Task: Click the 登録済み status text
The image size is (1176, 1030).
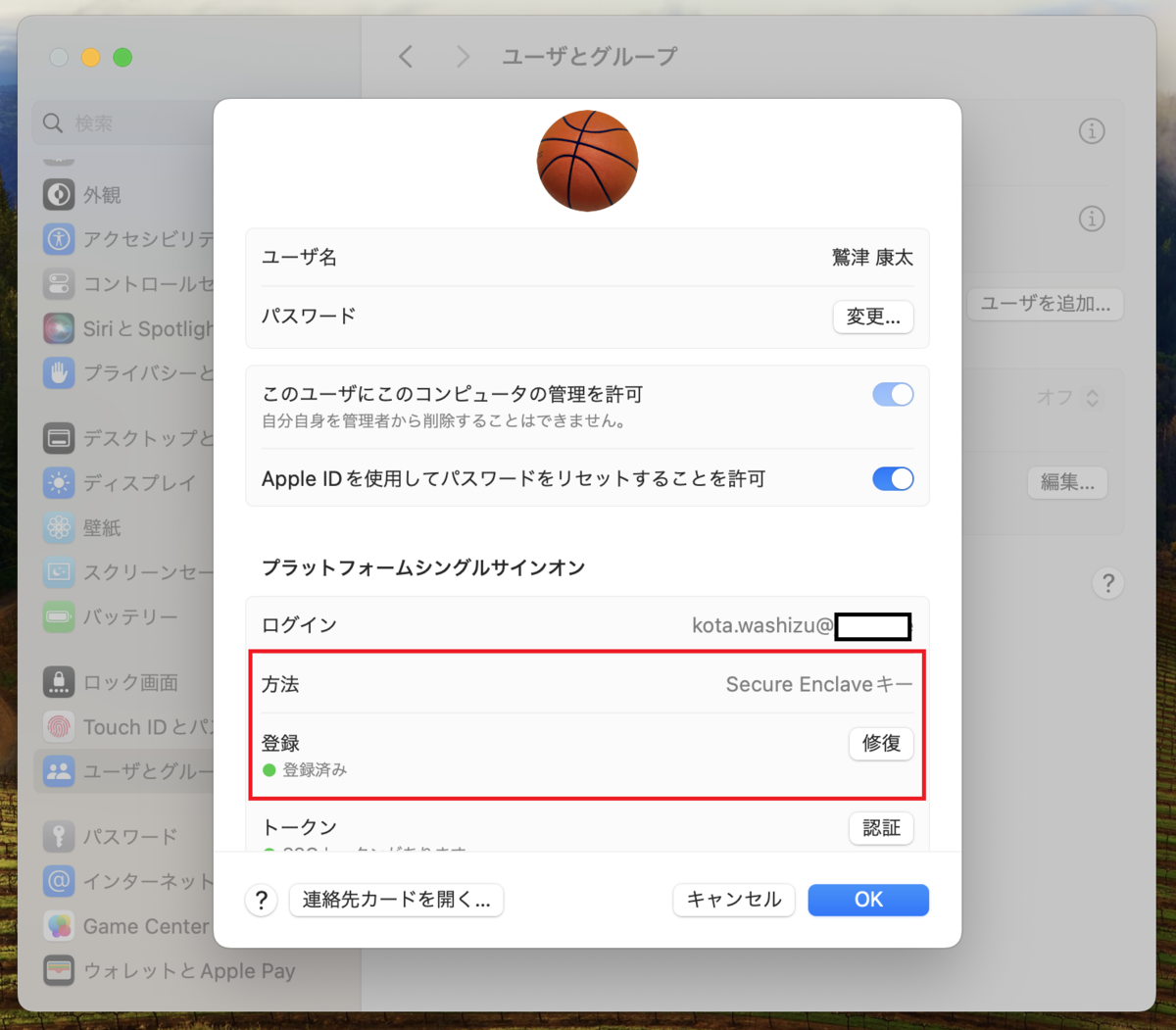Action: click(315, 770)
